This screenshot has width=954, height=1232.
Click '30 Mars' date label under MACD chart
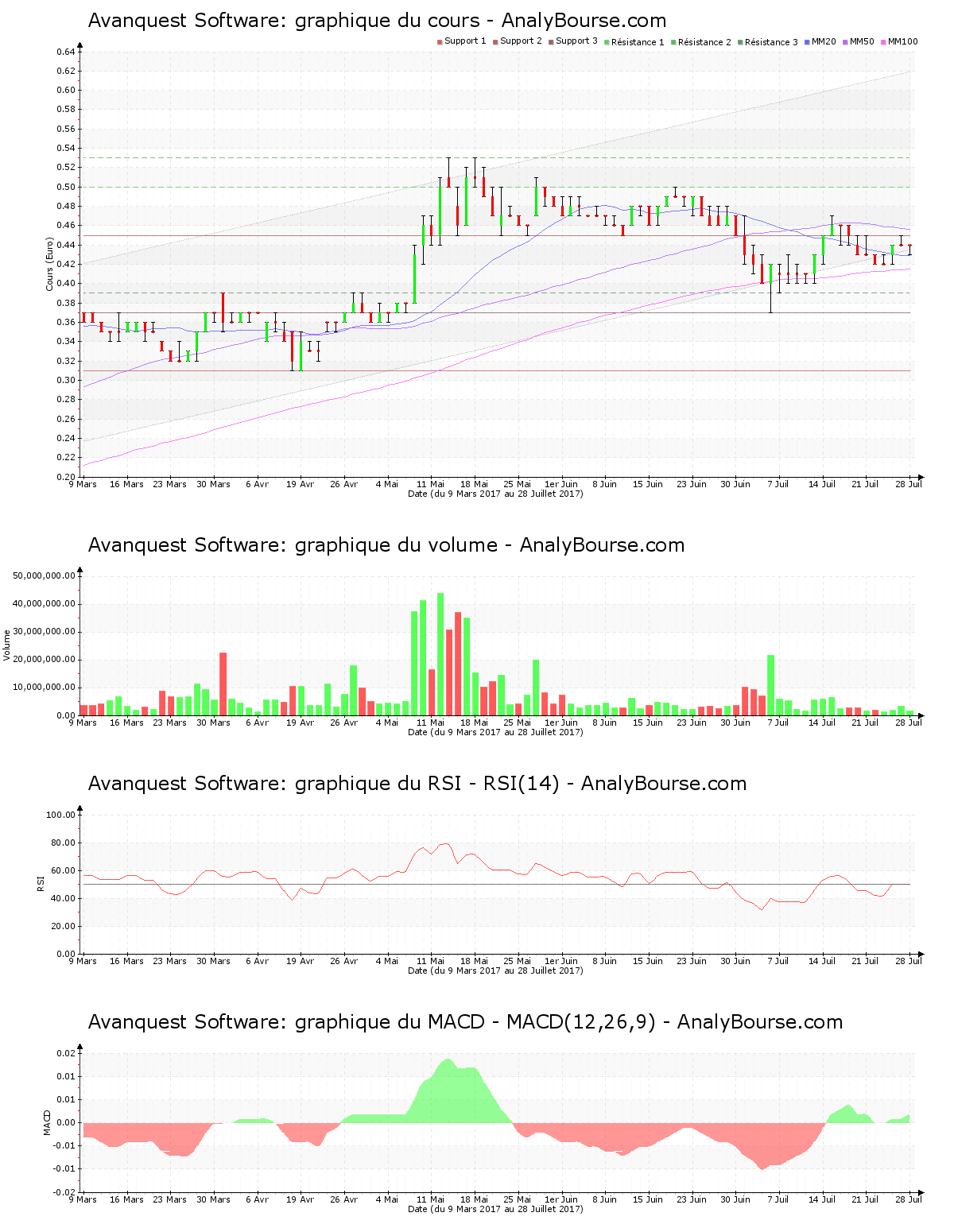tap(213, 1199)
